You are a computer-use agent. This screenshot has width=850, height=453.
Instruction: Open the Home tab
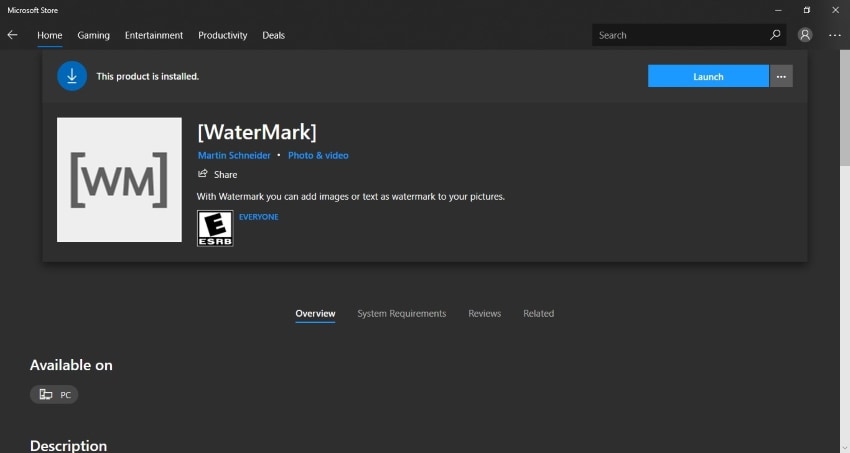point(49,35)
